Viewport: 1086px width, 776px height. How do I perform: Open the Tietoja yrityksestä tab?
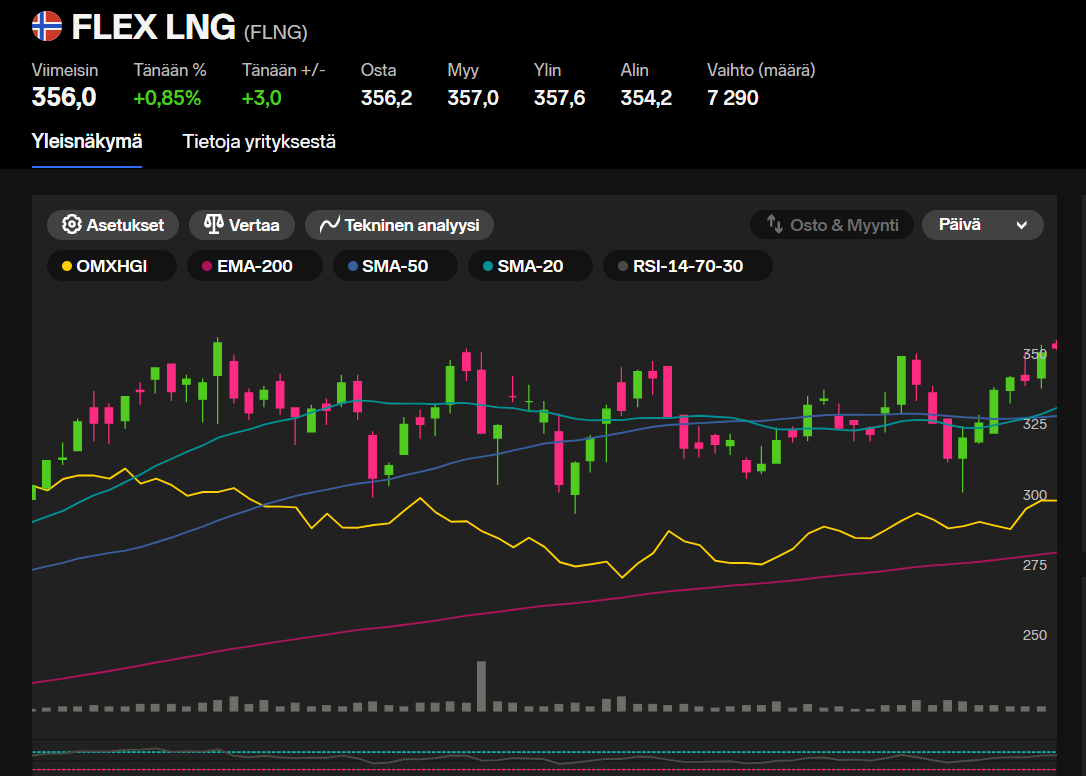pyautogui.click(x=259, y=141)
